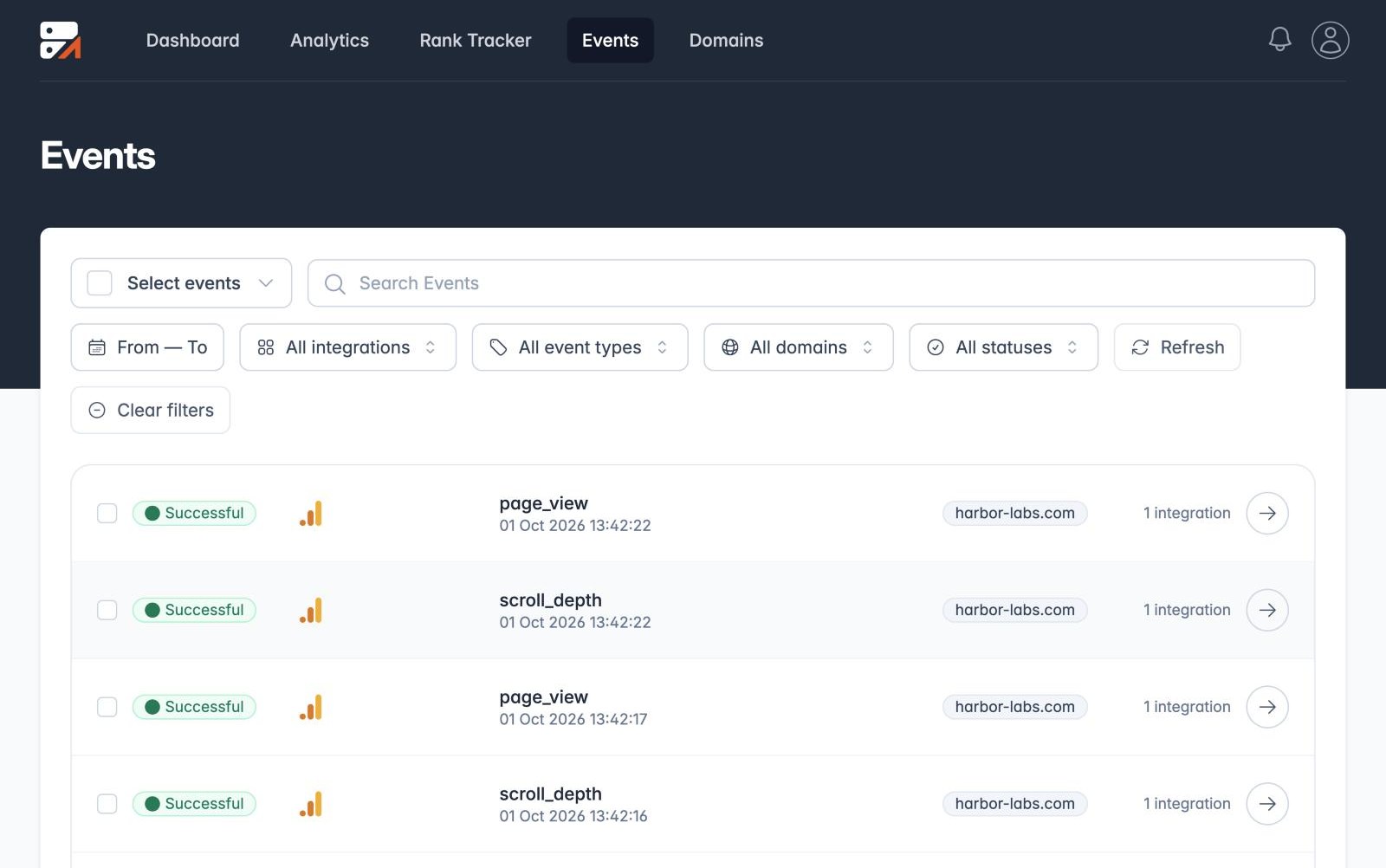Click harbor-labs.com tag on page_view 13:42:17 row
The image size is (1386, 868).
coord(1014,707)
